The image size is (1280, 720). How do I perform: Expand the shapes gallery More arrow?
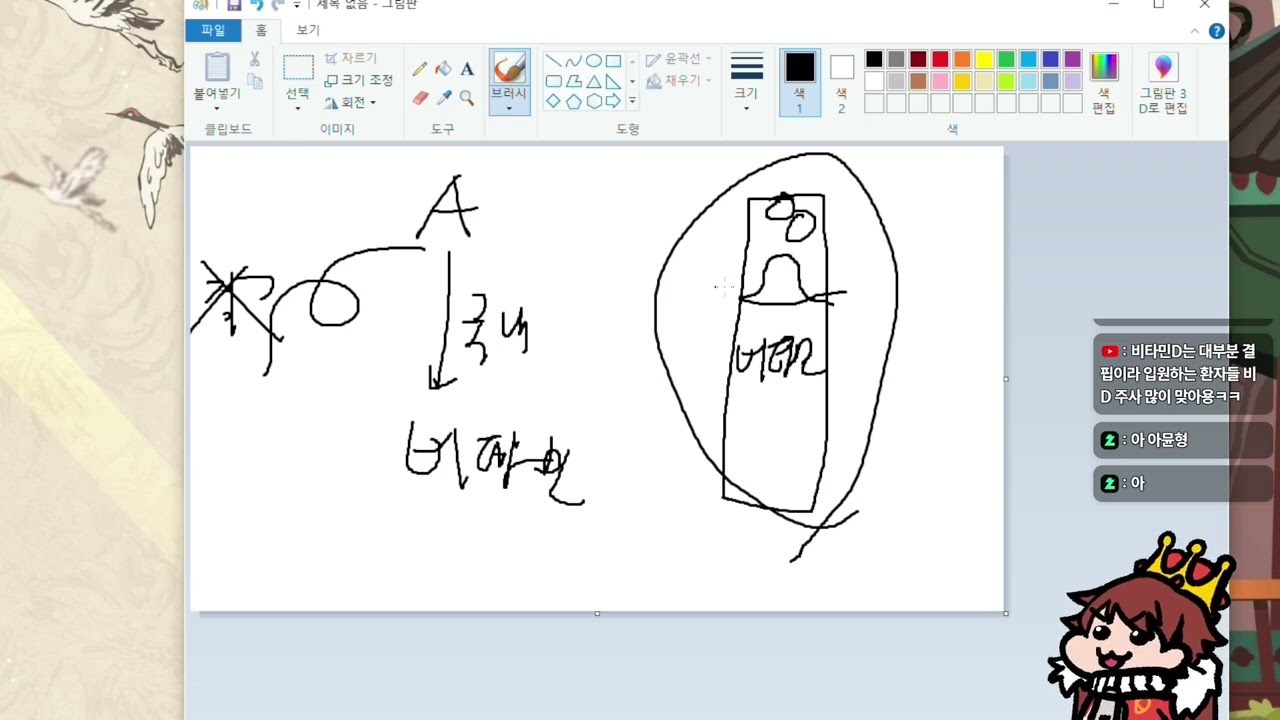coord(632,101)
